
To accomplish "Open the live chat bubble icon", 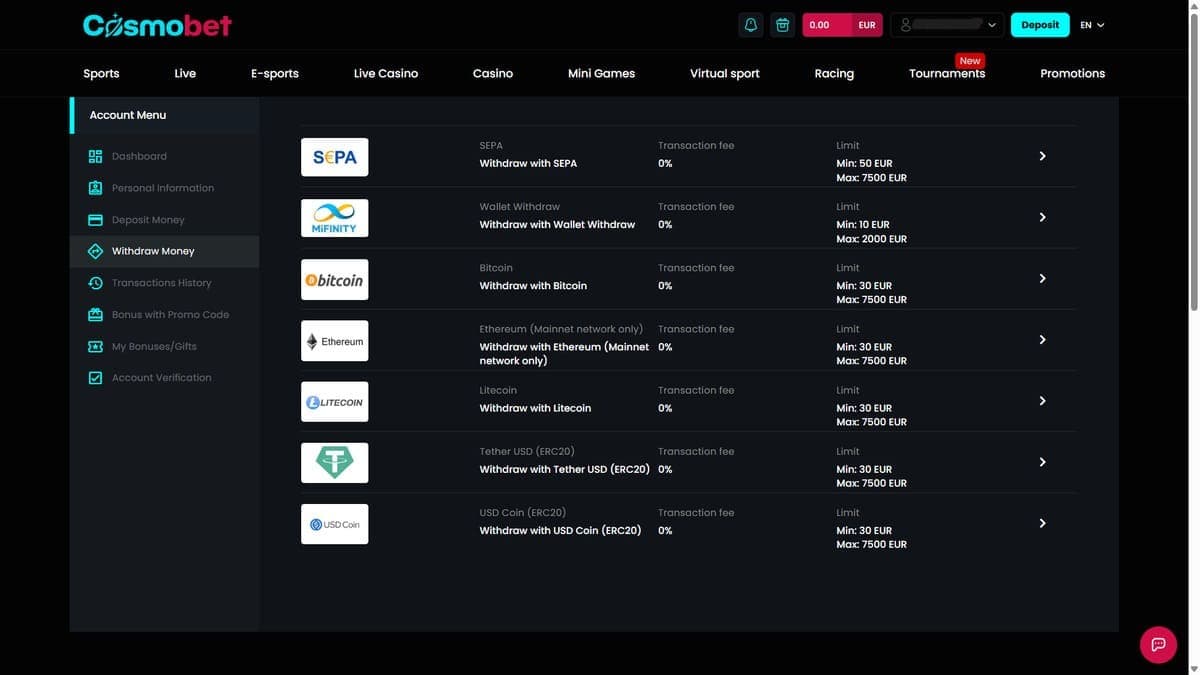I will pos(1158,644).
